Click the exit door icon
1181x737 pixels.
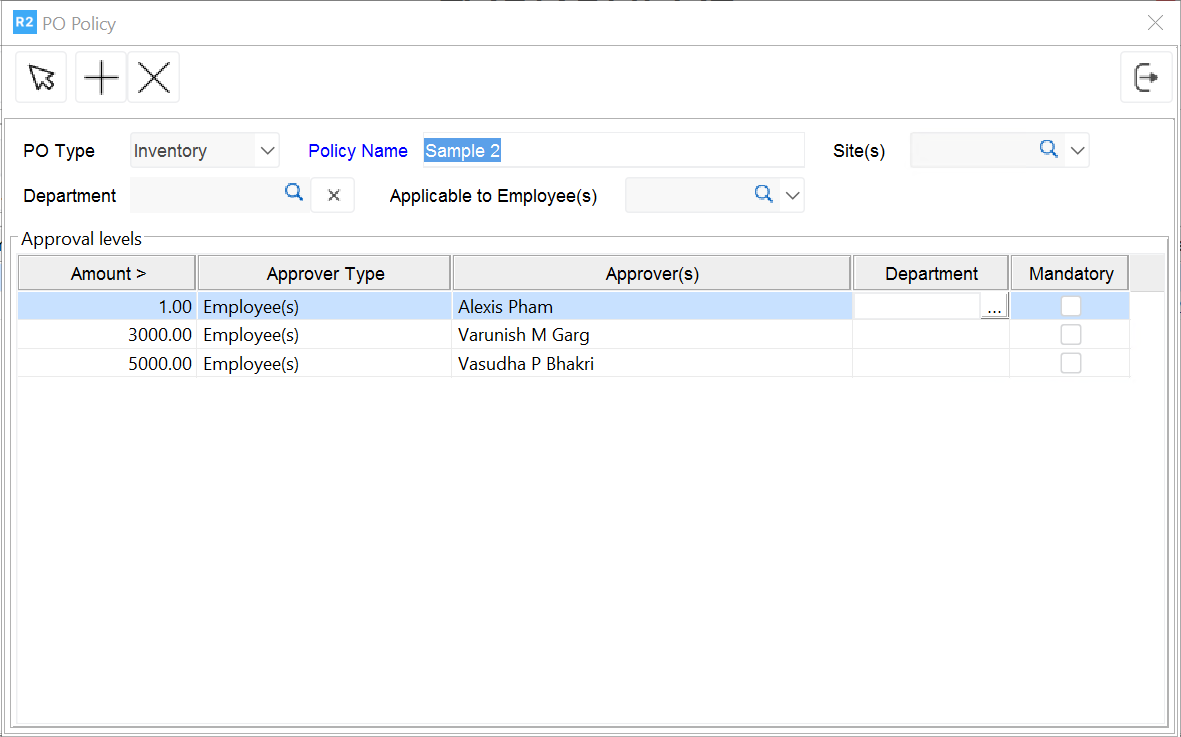(x=1146, y=77)
